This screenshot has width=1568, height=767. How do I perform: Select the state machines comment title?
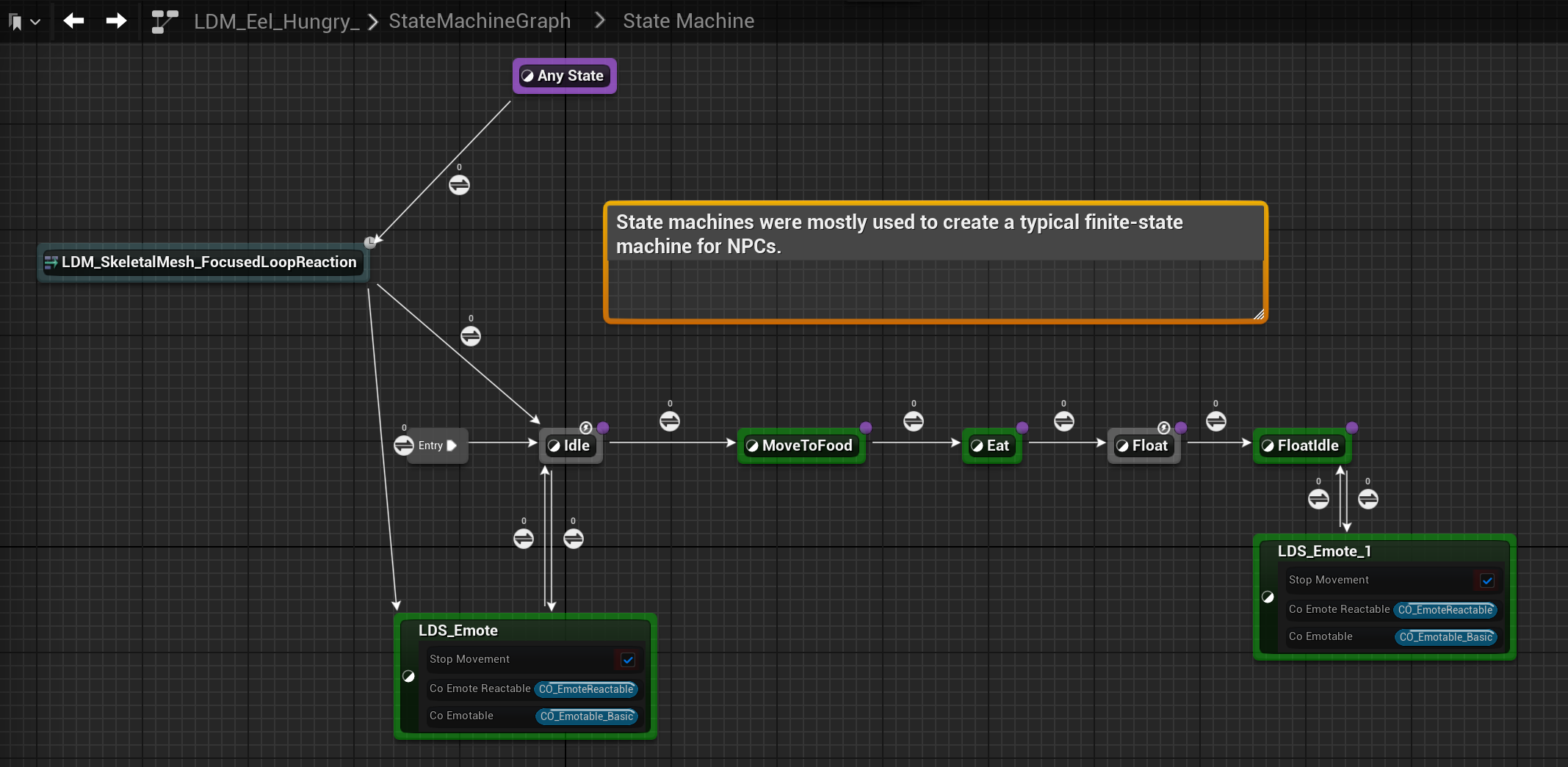[x=899, y=234]
